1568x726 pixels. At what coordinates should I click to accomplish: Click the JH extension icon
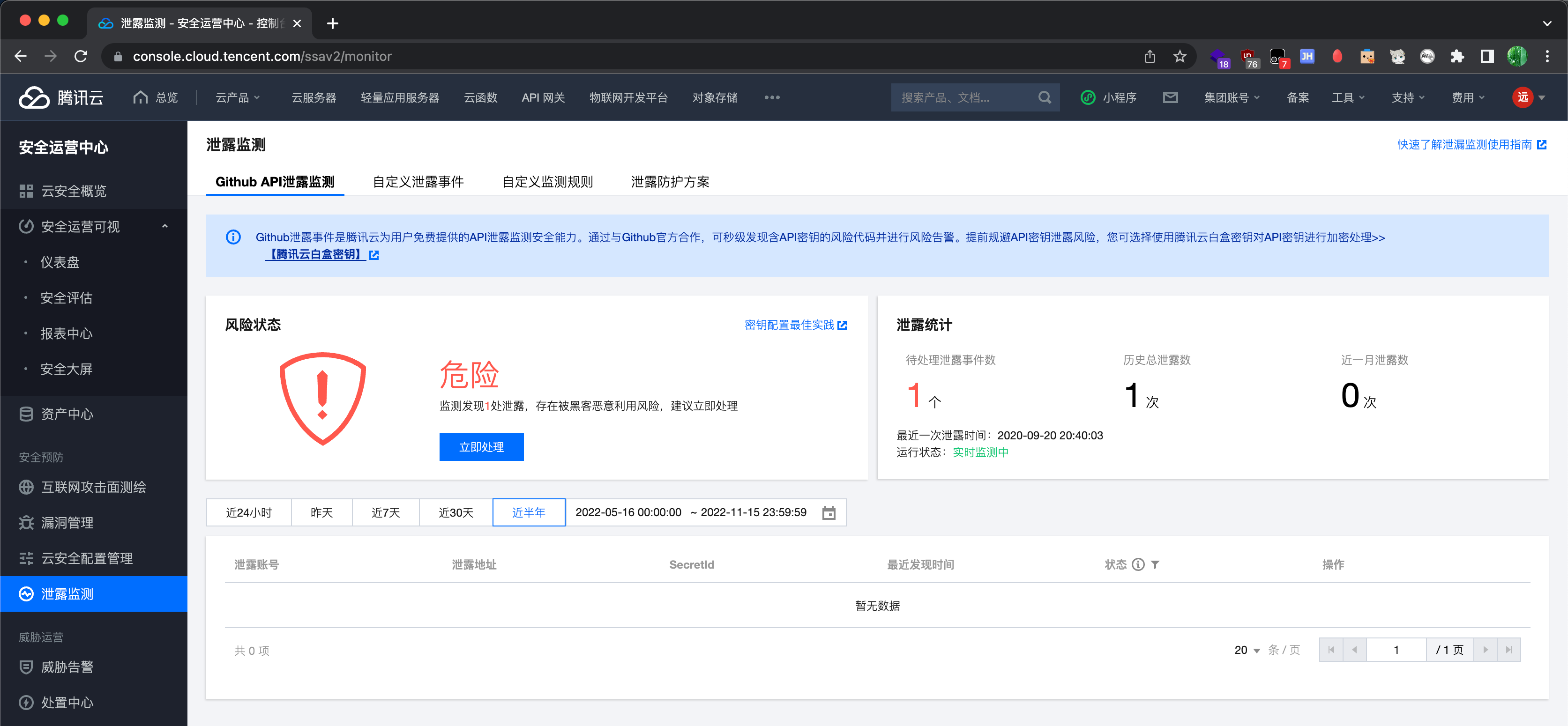(x=1307, y=57)
